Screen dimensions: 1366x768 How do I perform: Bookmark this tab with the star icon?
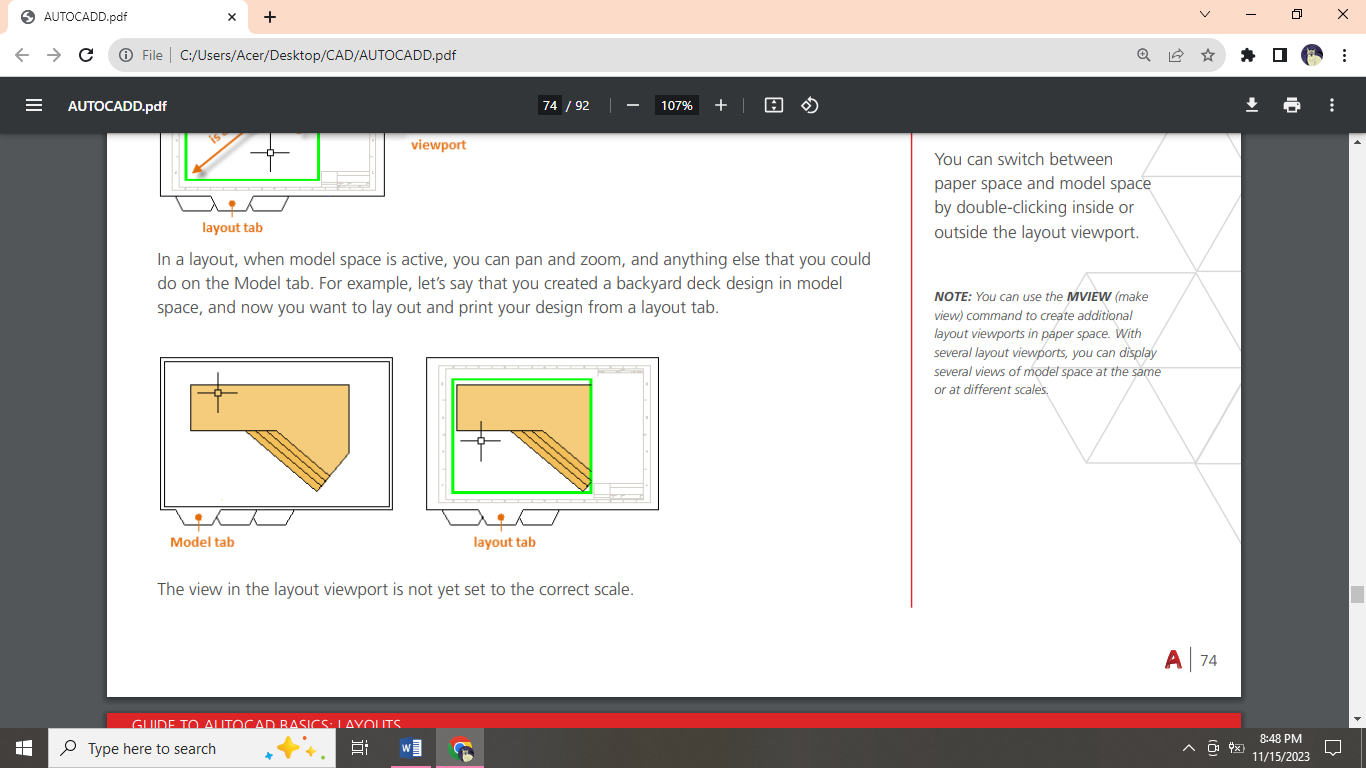tap(1208, 55)
